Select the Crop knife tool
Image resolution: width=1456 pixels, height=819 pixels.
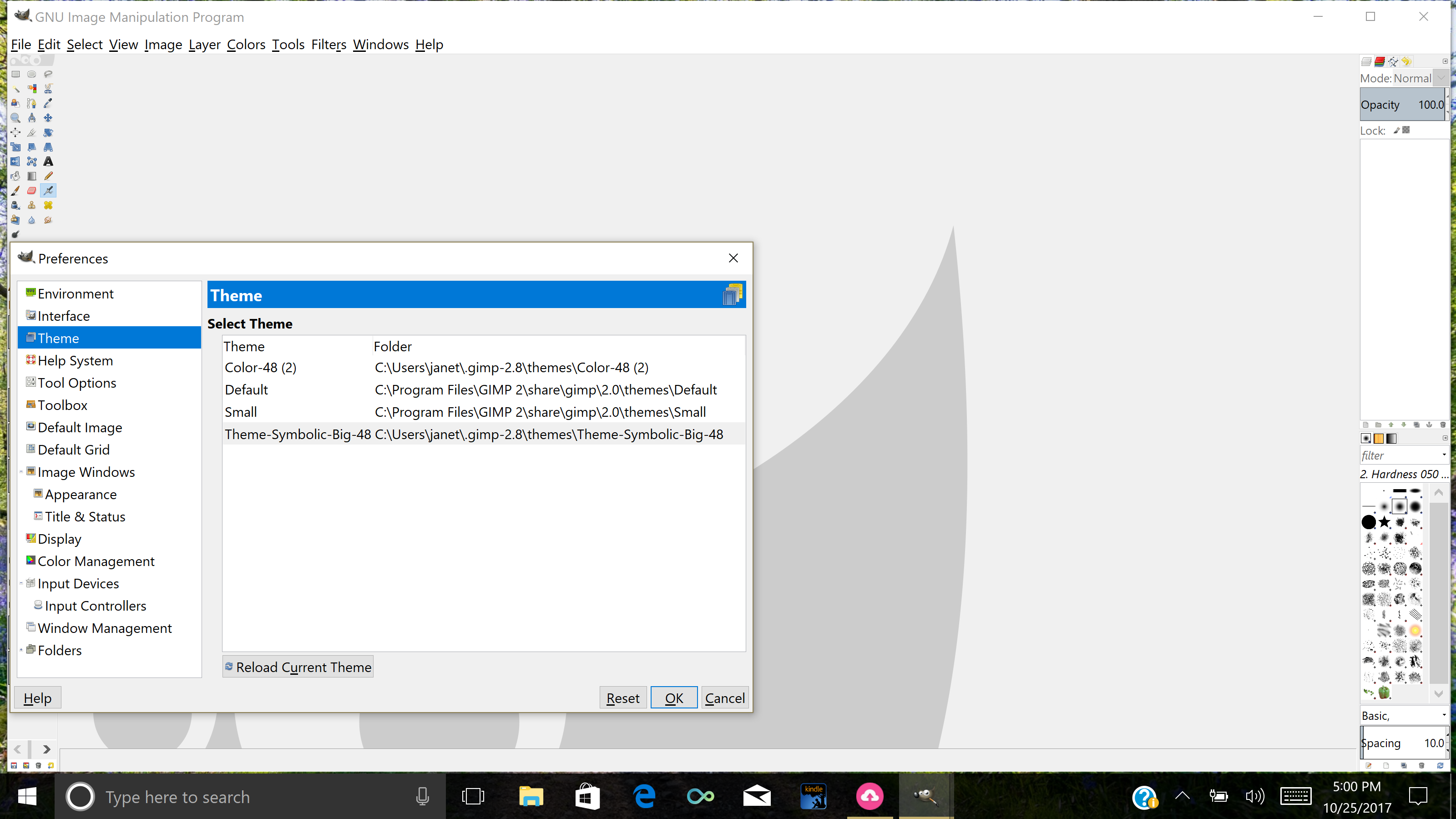(32, 132)
